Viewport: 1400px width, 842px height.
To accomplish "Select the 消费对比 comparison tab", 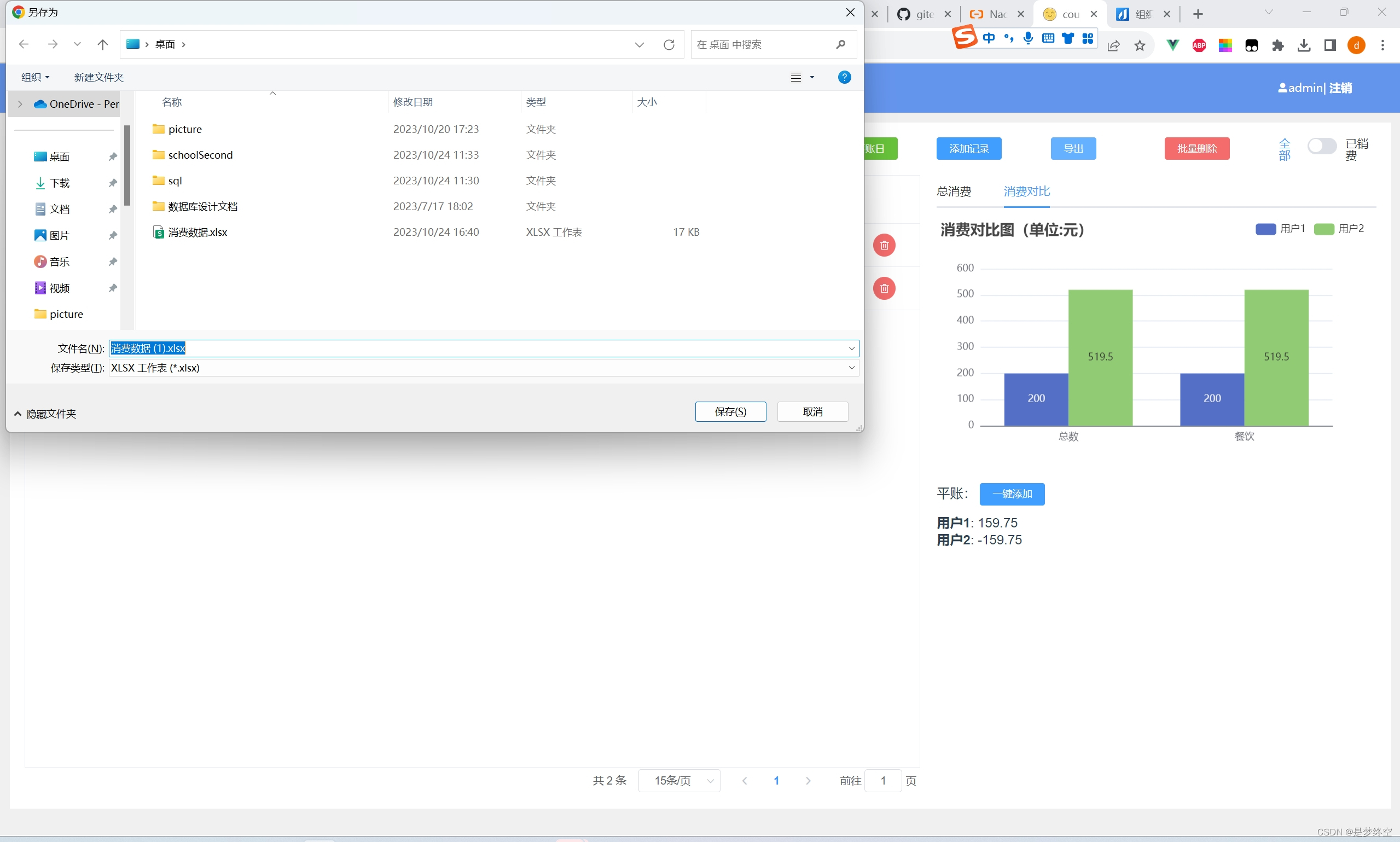I will pyautogui.click(x=1025, y=191).
